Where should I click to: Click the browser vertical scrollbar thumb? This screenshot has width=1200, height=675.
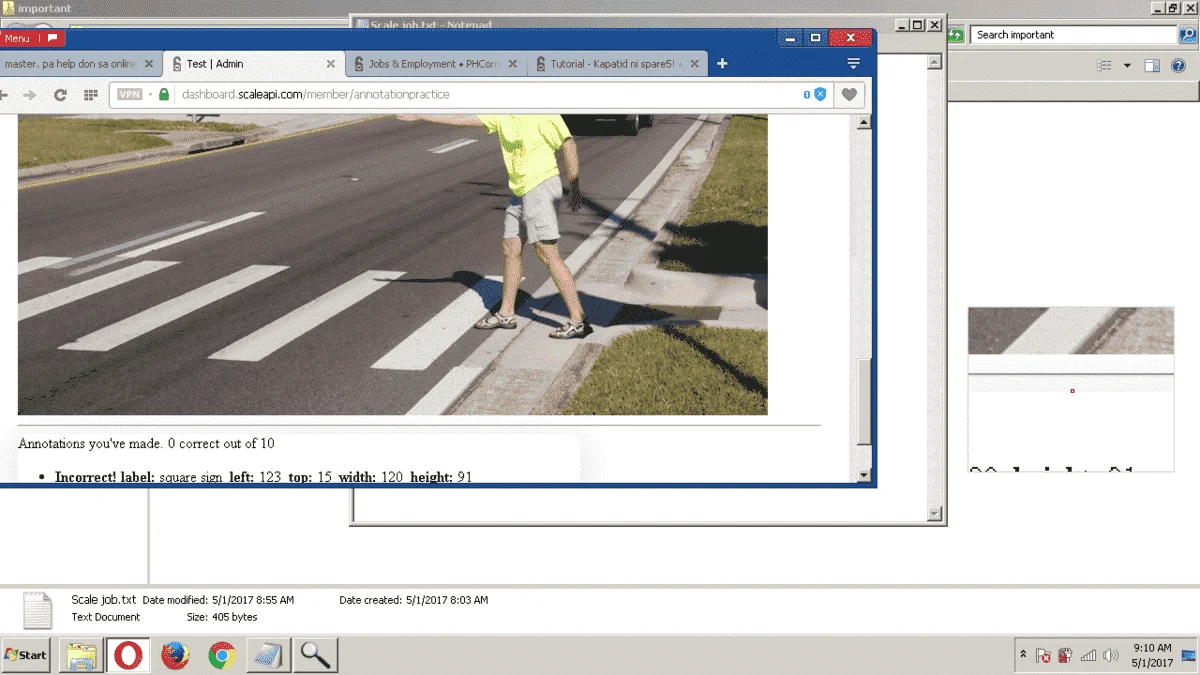coord(865,401)
